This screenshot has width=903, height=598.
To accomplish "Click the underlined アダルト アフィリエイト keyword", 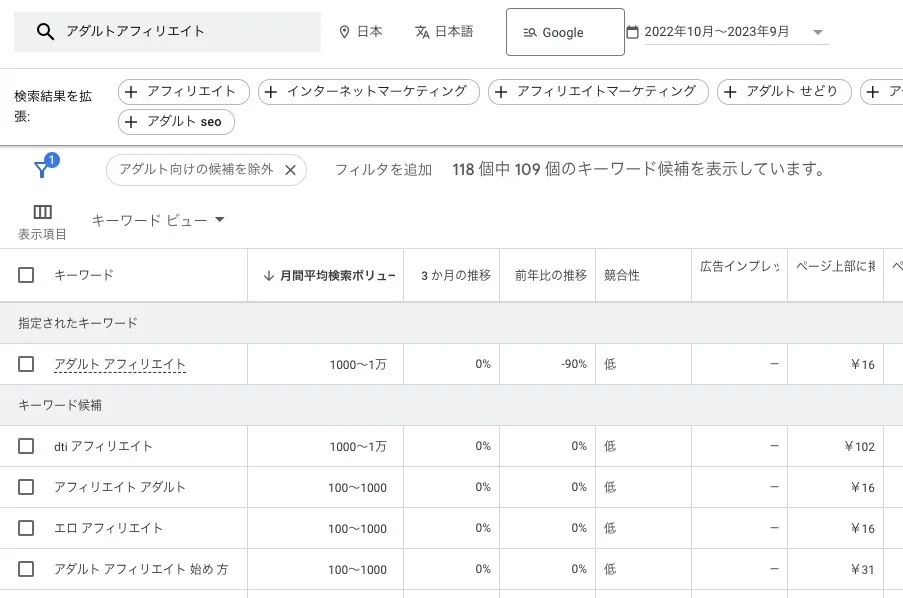I will 120,364.
